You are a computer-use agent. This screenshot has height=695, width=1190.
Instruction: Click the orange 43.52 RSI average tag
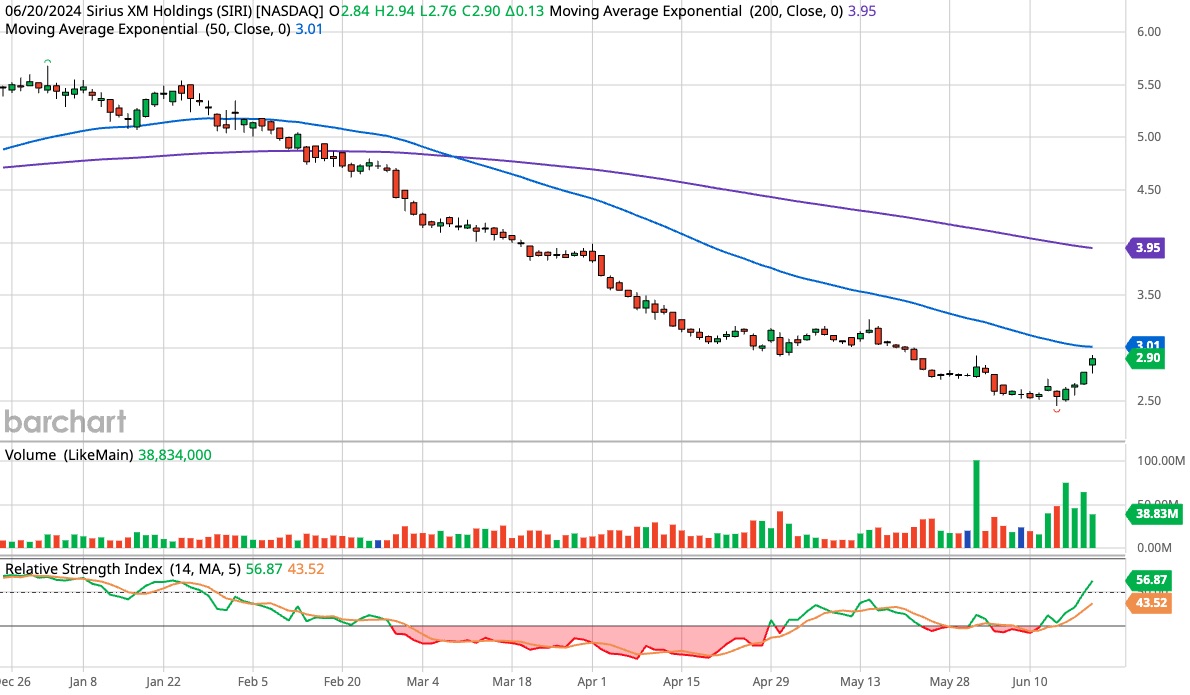[1149, 602]
